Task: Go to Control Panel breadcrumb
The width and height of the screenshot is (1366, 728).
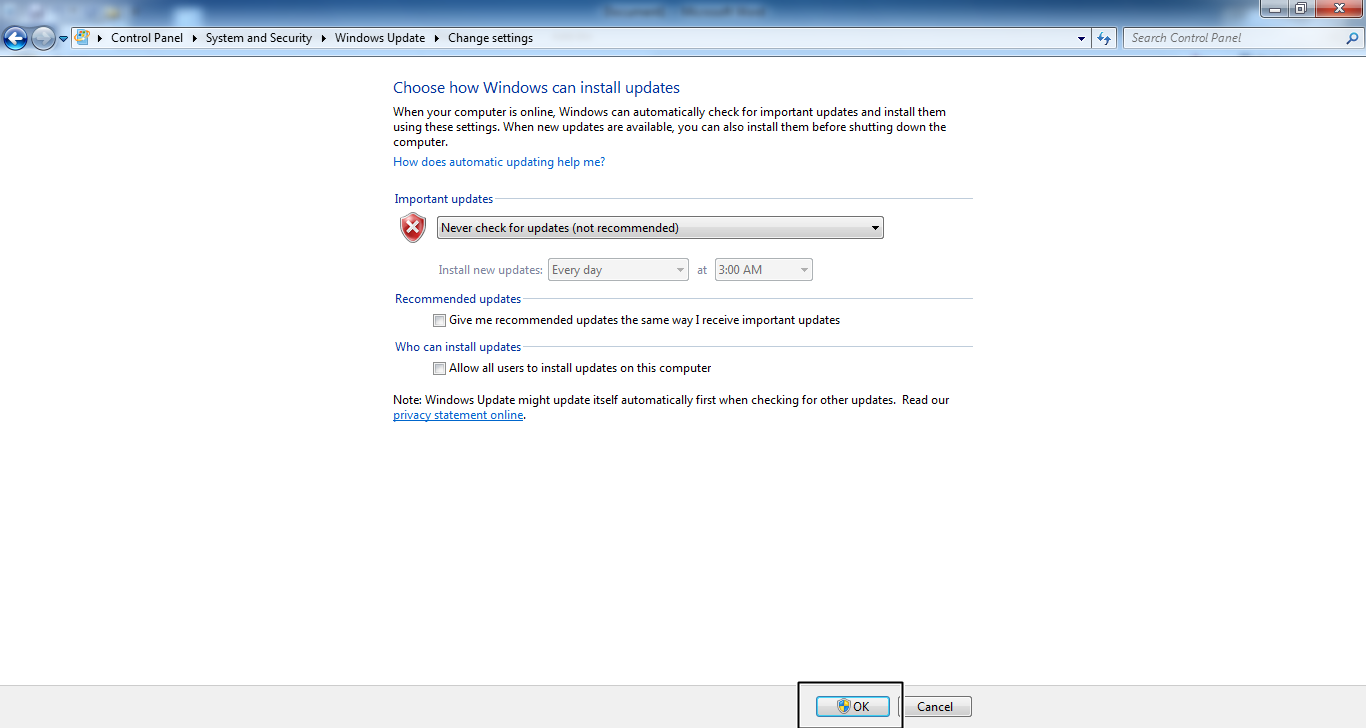Action: coord(147,38)
